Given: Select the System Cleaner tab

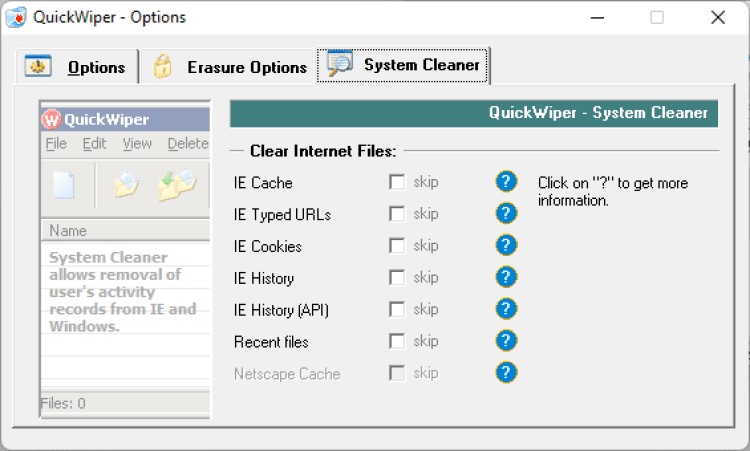Looking at the screenshot, I should click(x=404, y=66).
